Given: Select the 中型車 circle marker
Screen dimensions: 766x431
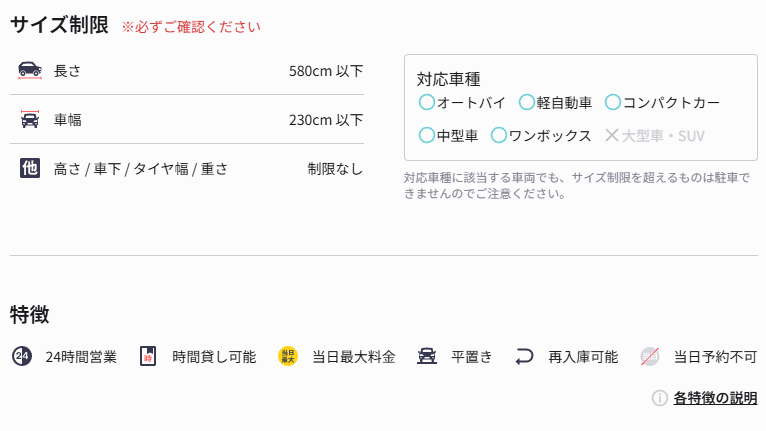Looking at the screenshot, I should [427, 135].
